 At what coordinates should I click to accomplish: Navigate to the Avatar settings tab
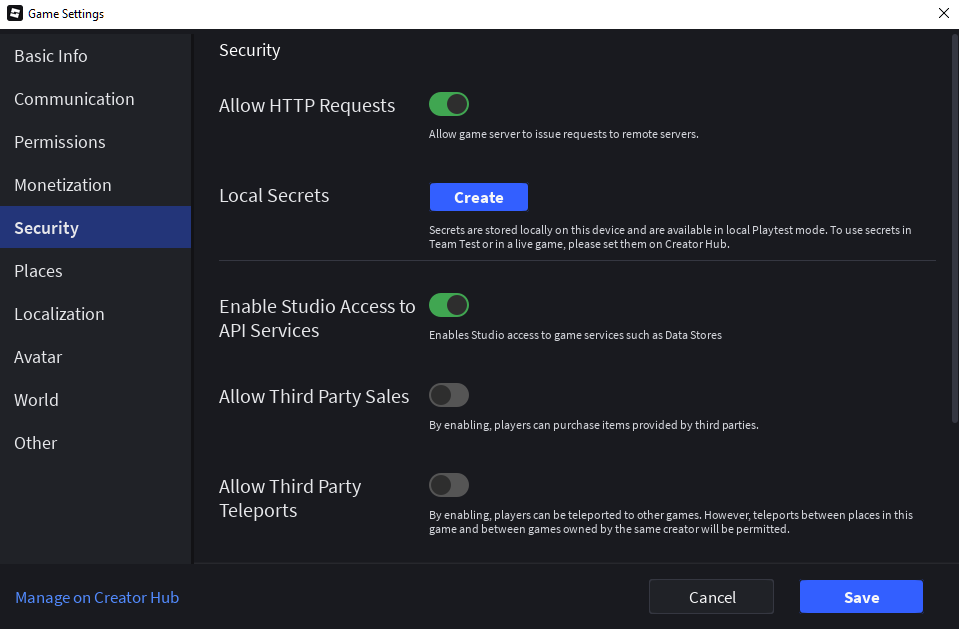(38, 357)
